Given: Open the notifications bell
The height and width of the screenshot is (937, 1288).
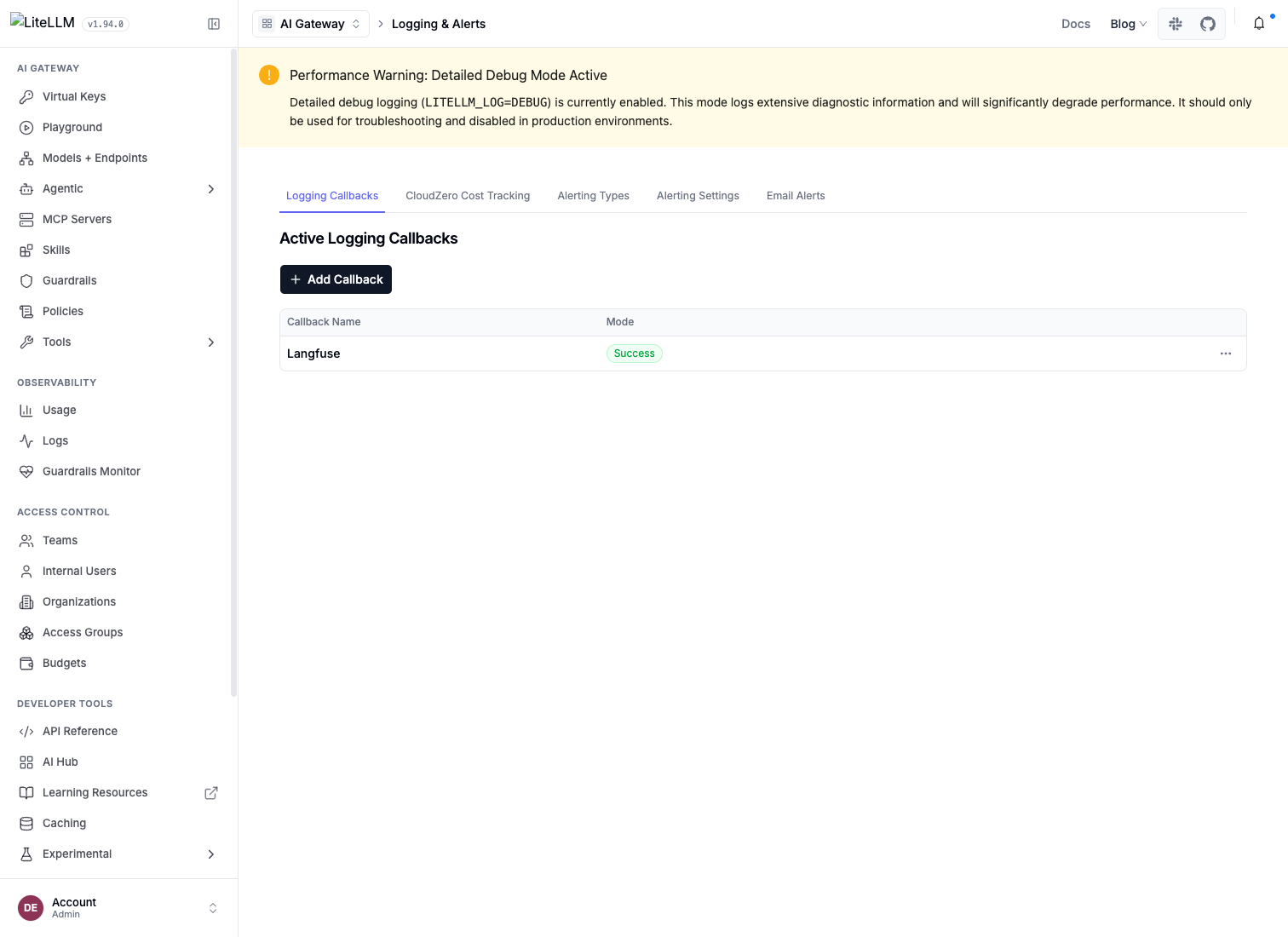Looking at the screenshot, I should point(1259,24).
